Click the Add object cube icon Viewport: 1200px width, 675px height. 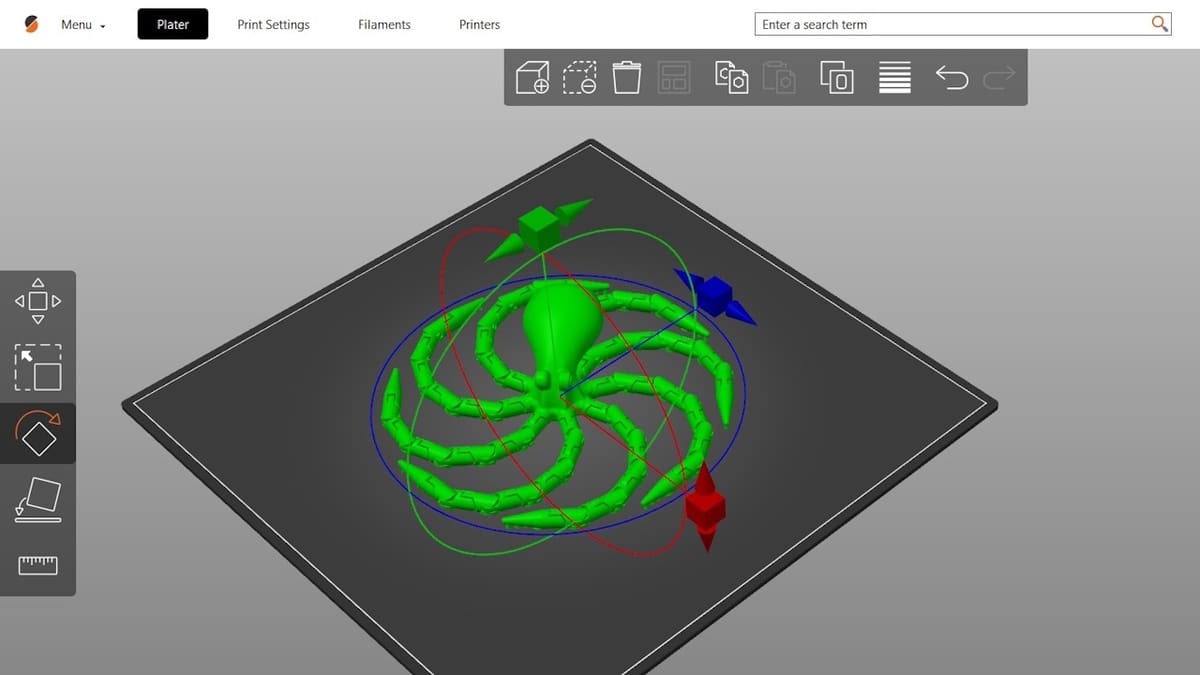pyautogui.click(x=532, y=78)
